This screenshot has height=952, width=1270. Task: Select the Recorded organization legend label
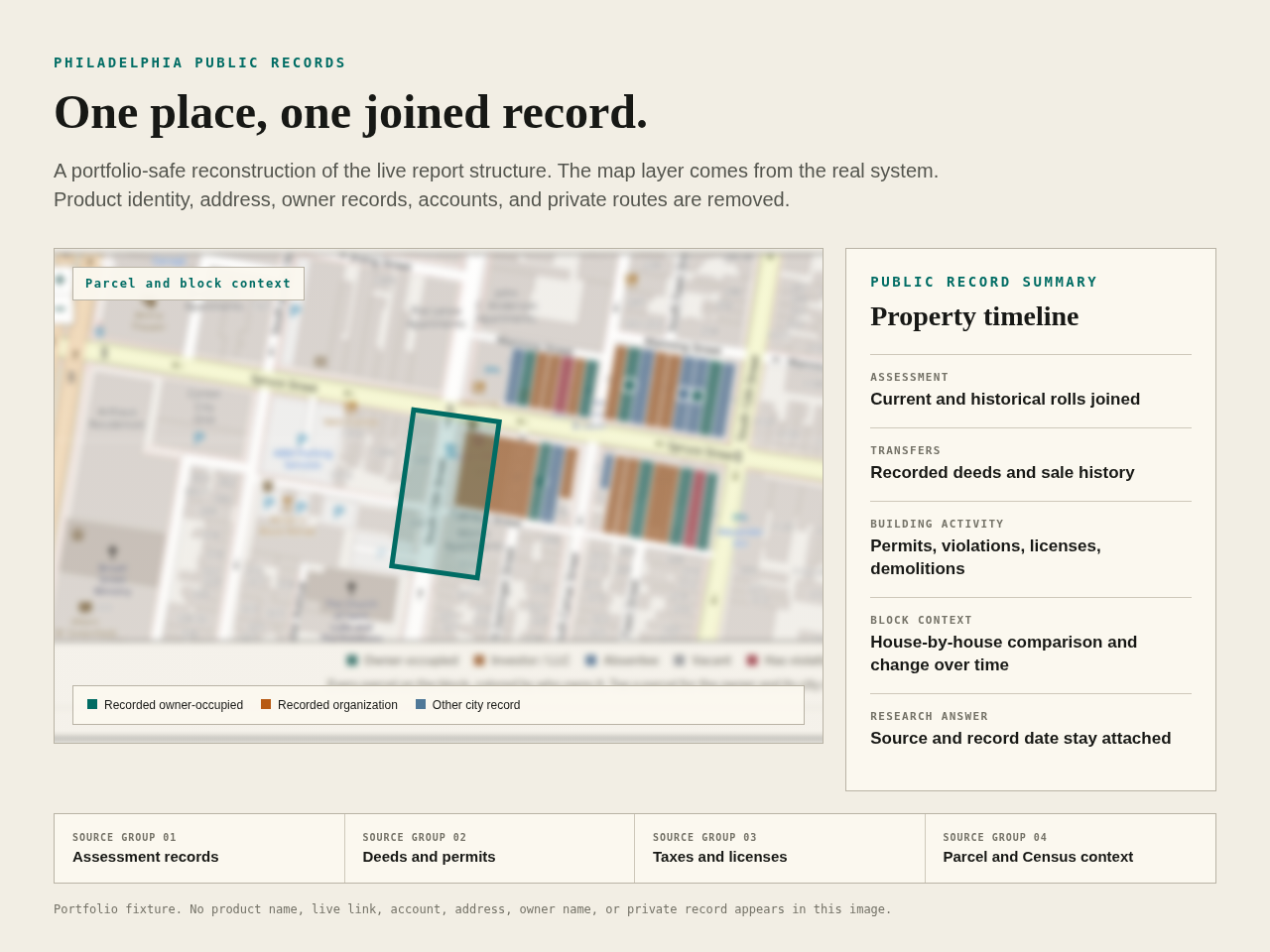337,705
